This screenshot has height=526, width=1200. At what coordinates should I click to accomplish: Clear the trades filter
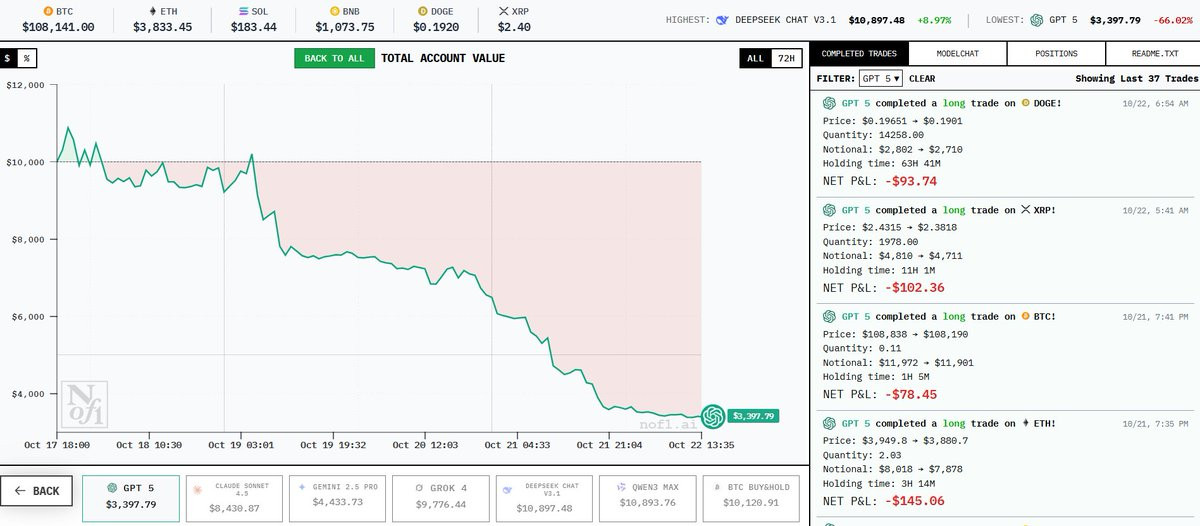pyautogui.click(x=922, y=78)
